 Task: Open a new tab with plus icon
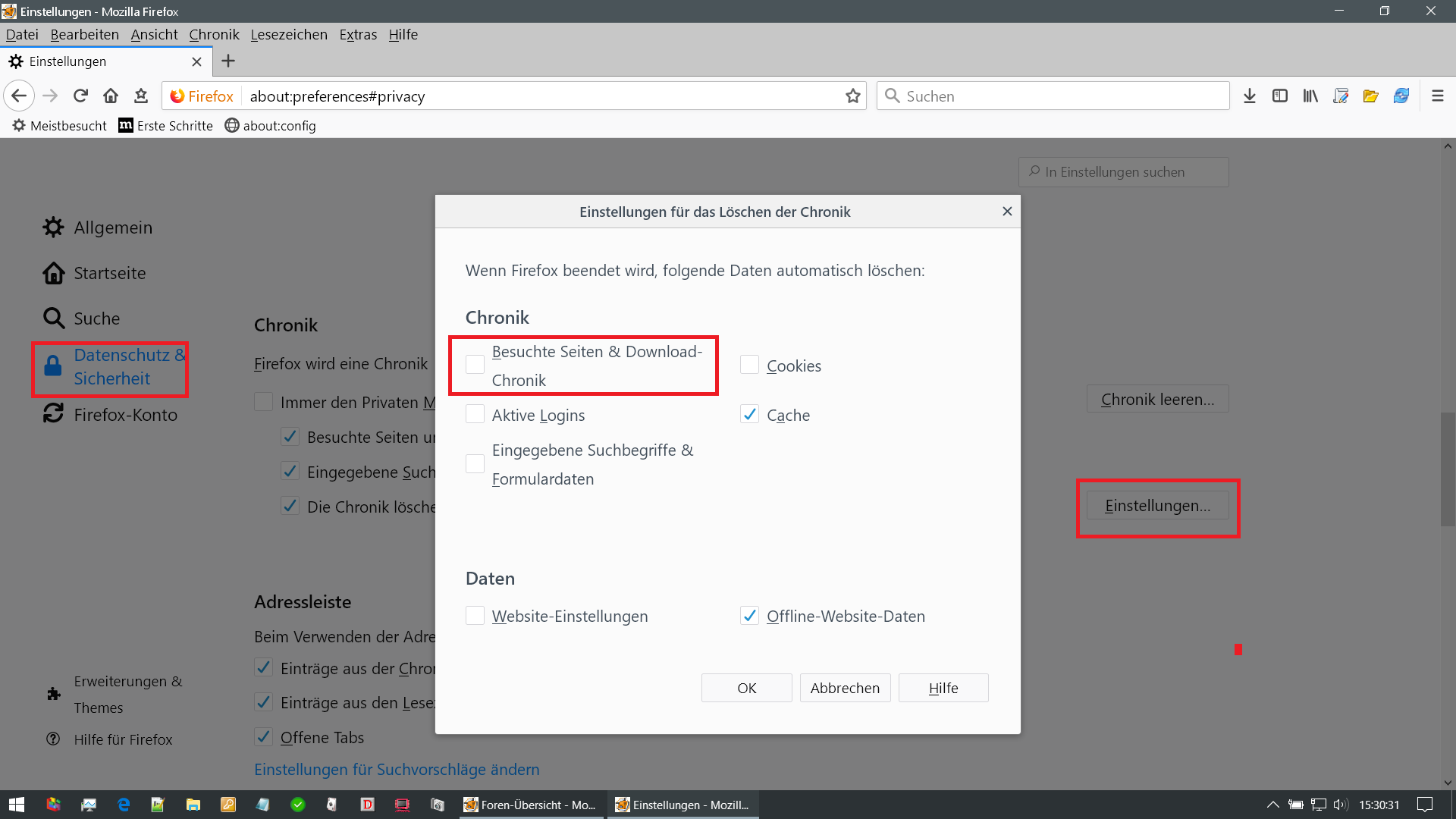coord(228,61)
